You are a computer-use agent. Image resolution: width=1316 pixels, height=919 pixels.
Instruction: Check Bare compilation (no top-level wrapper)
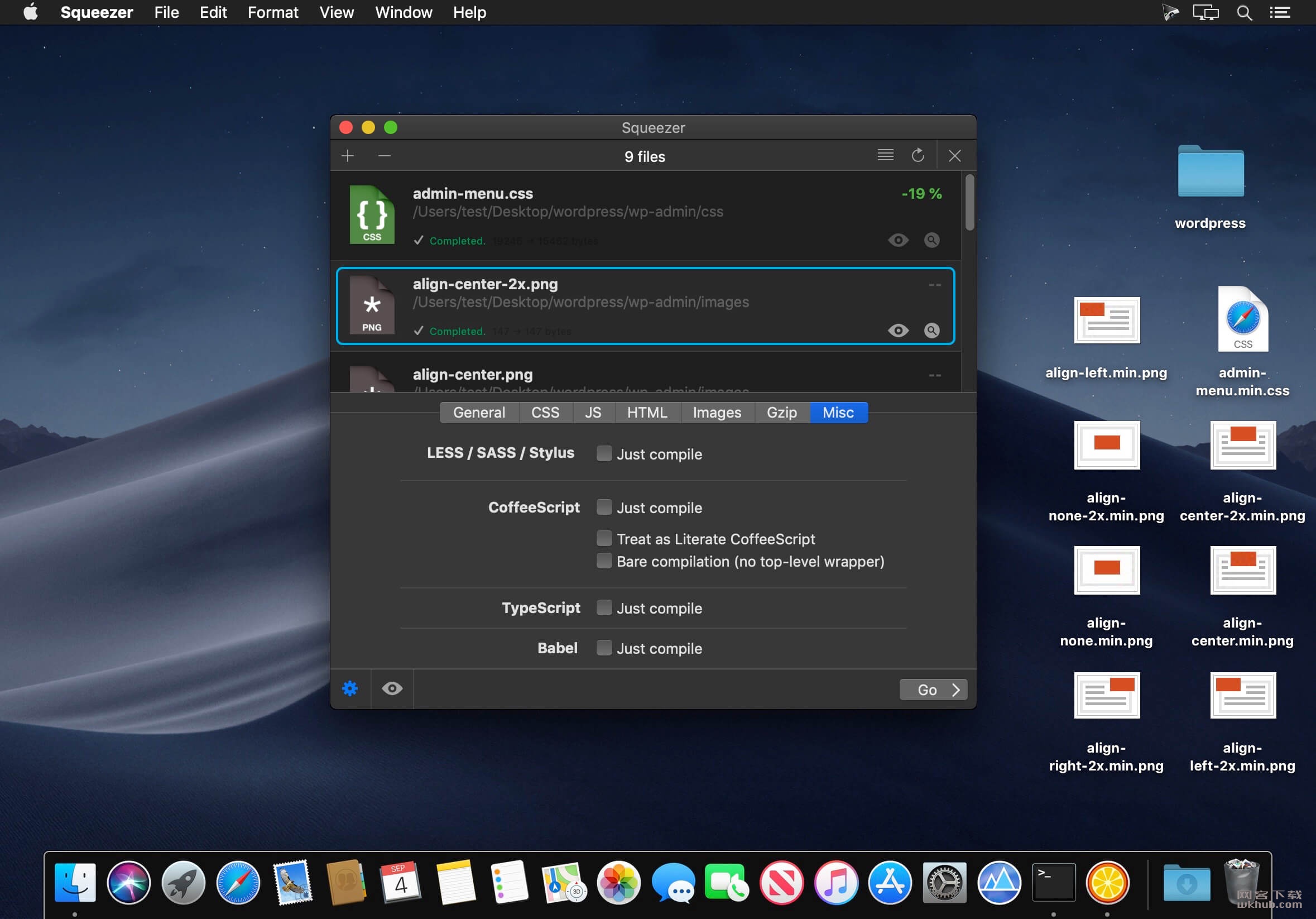[604, 561]
